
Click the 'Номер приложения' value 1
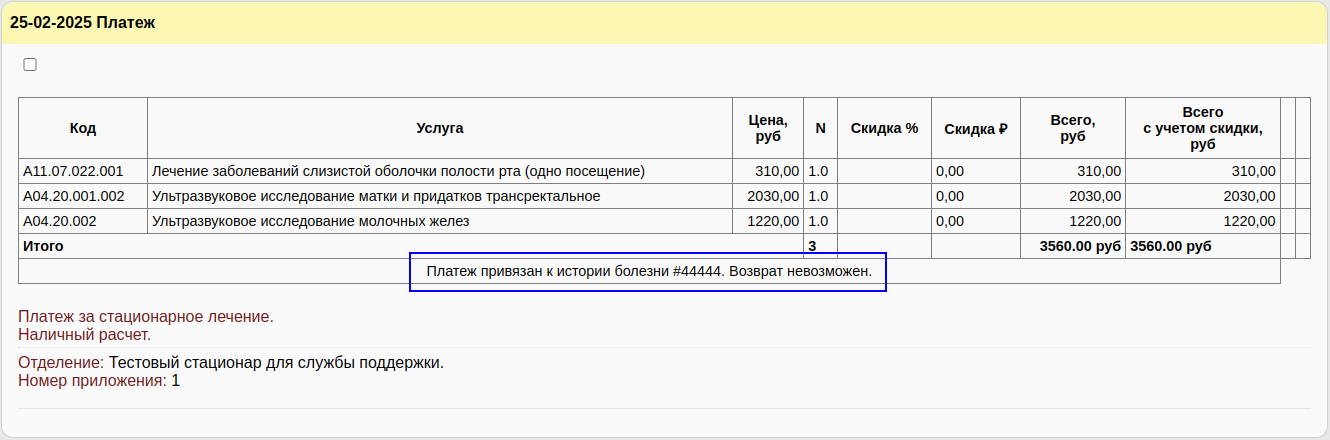[x=176, y=380]
